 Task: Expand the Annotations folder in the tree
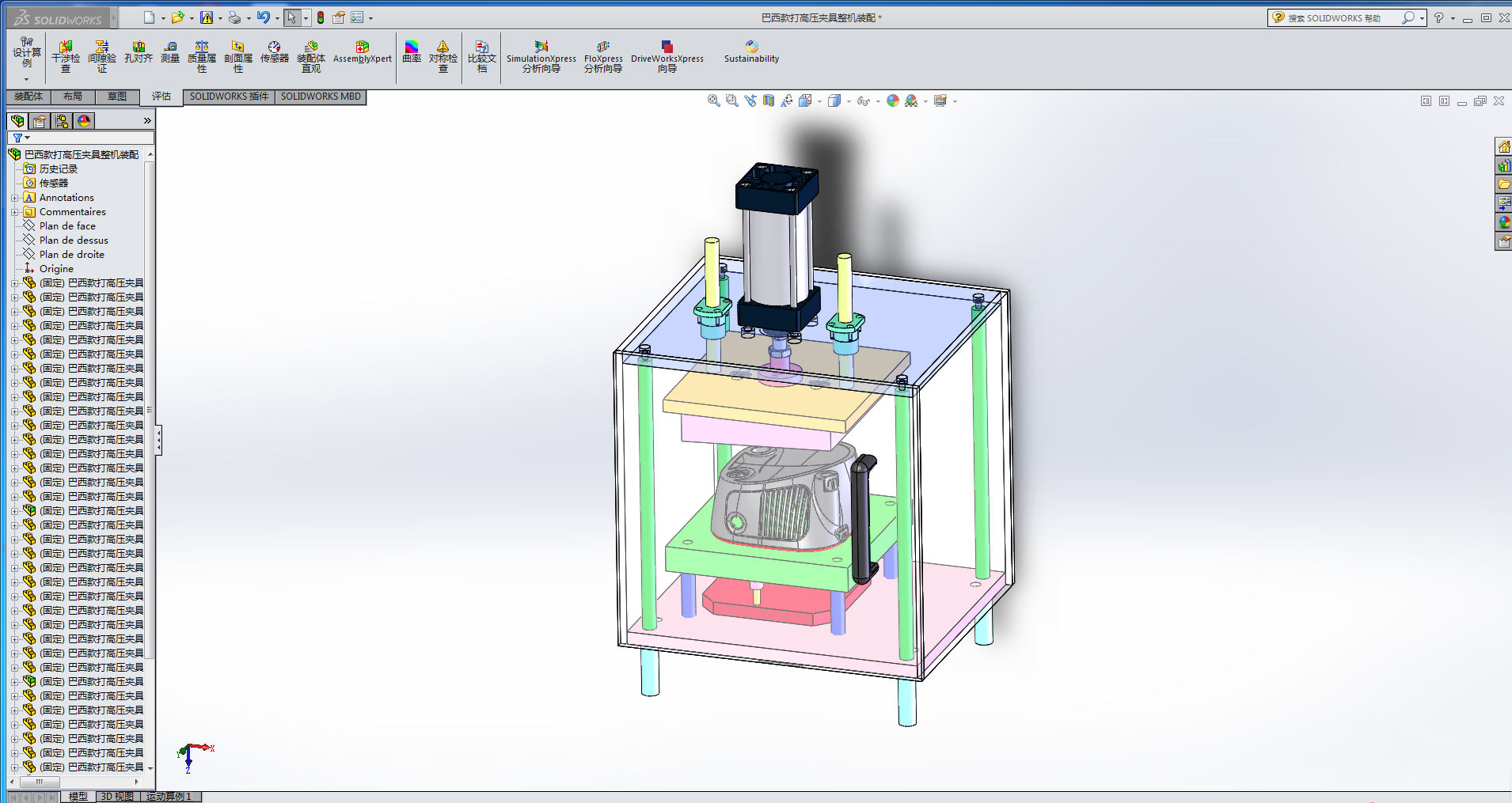pos(14,198)
